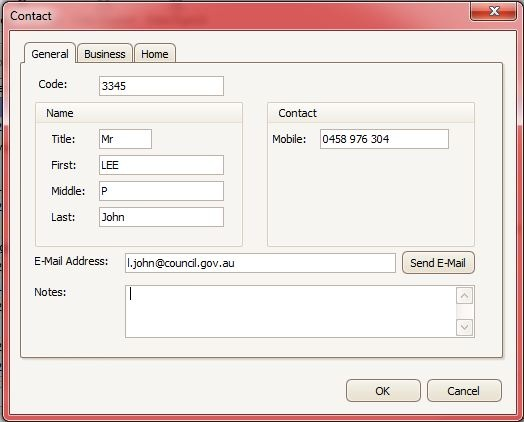Click the Contact window title bar

(234, 15)
